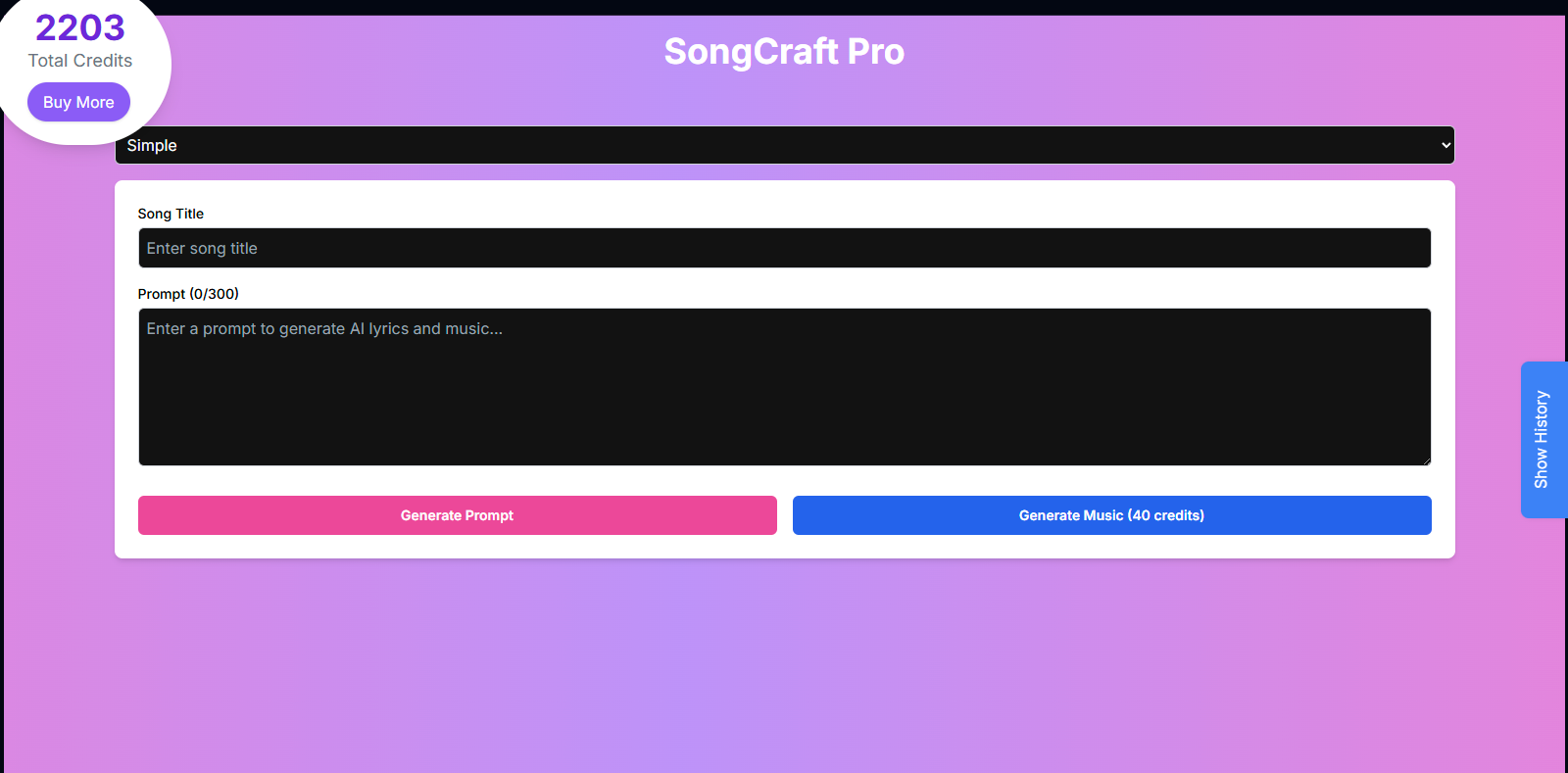Open the Show History side tab
The width and height of the screenshot is (1568, 773).
click(x=1543, y=440)
